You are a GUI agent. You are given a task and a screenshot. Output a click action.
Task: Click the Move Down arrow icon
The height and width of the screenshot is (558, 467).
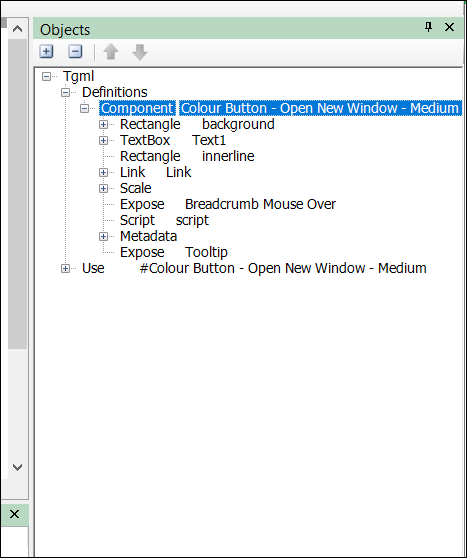pyautogui.click(x=140, y=52)
